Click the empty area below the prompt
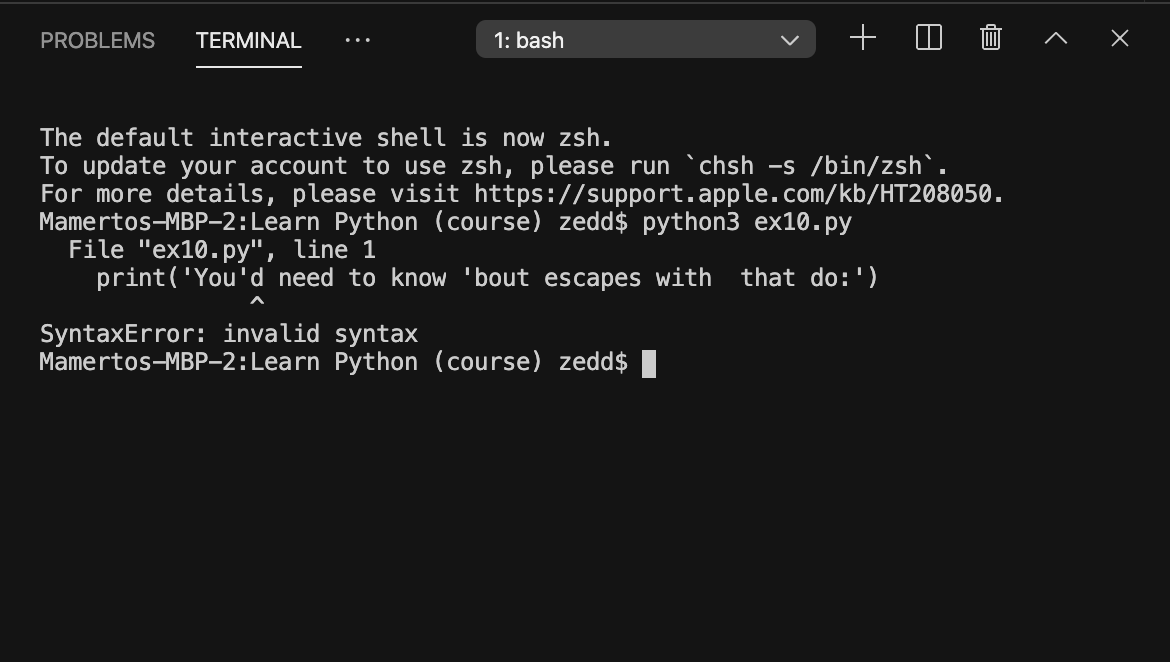Viewport: 1170px width, 662px height. tap(585, 515)
